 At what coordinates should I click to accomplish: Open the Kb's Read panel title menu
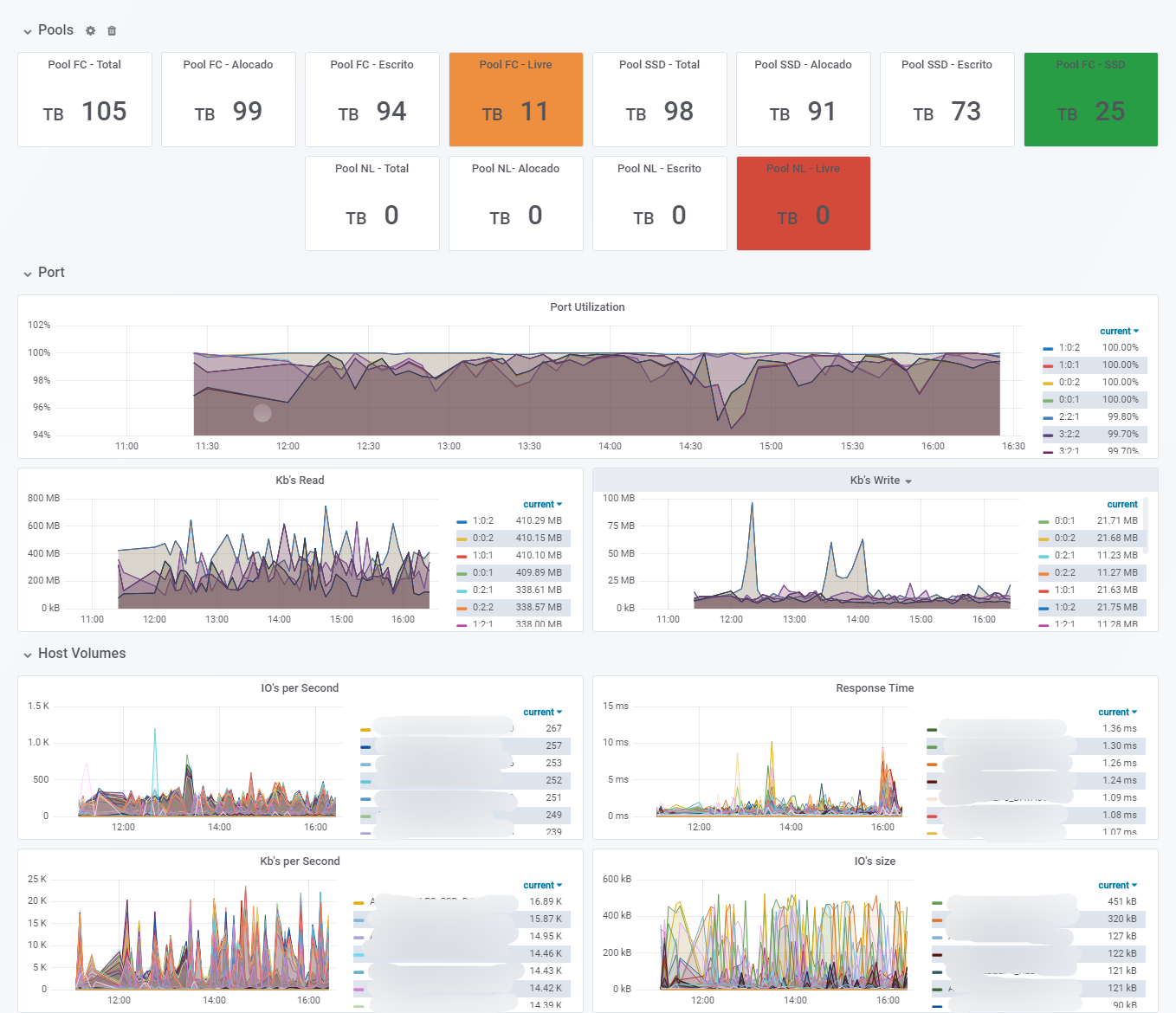300,481
